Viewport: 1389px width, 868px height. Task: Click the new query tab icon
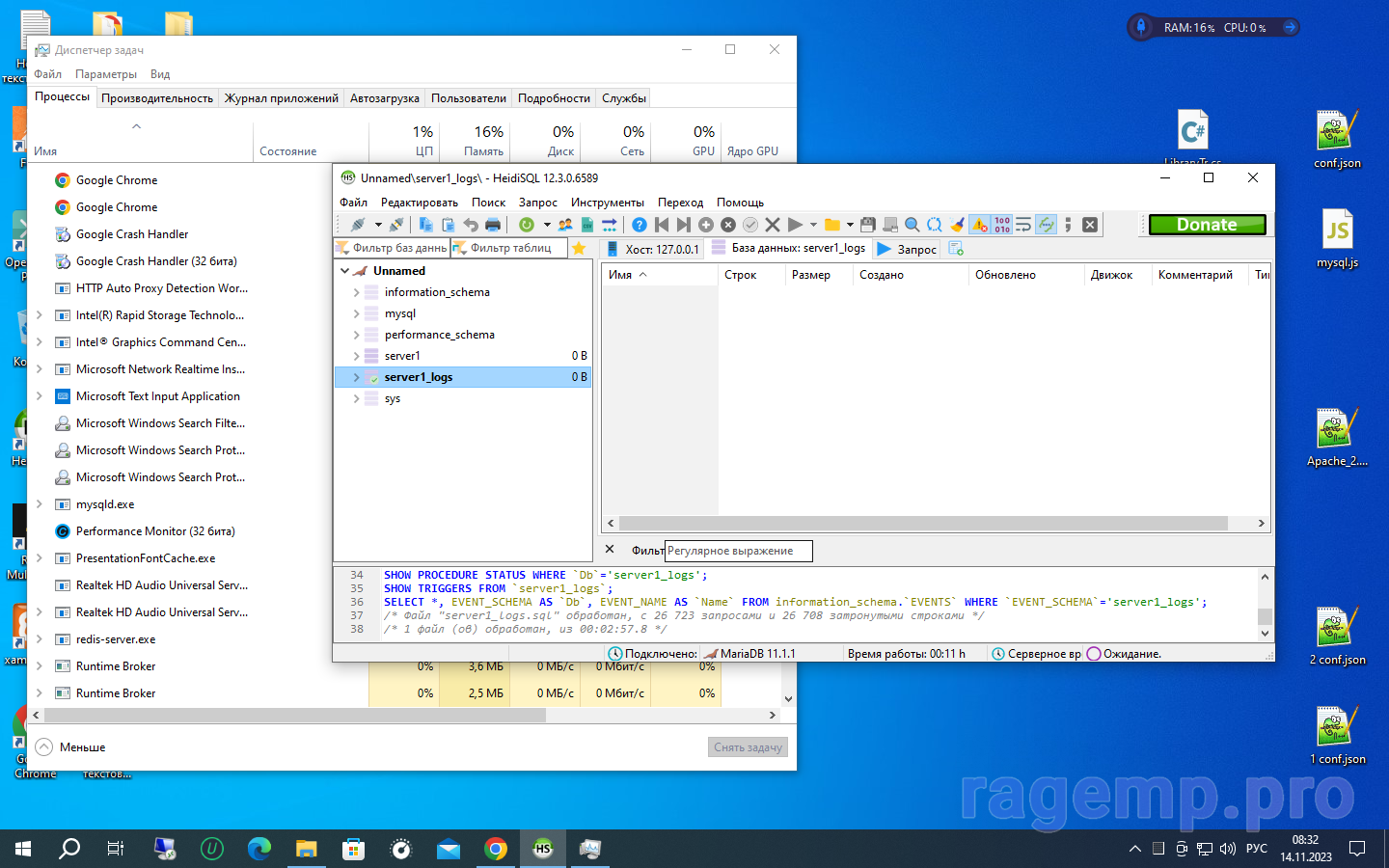point(956,249)
